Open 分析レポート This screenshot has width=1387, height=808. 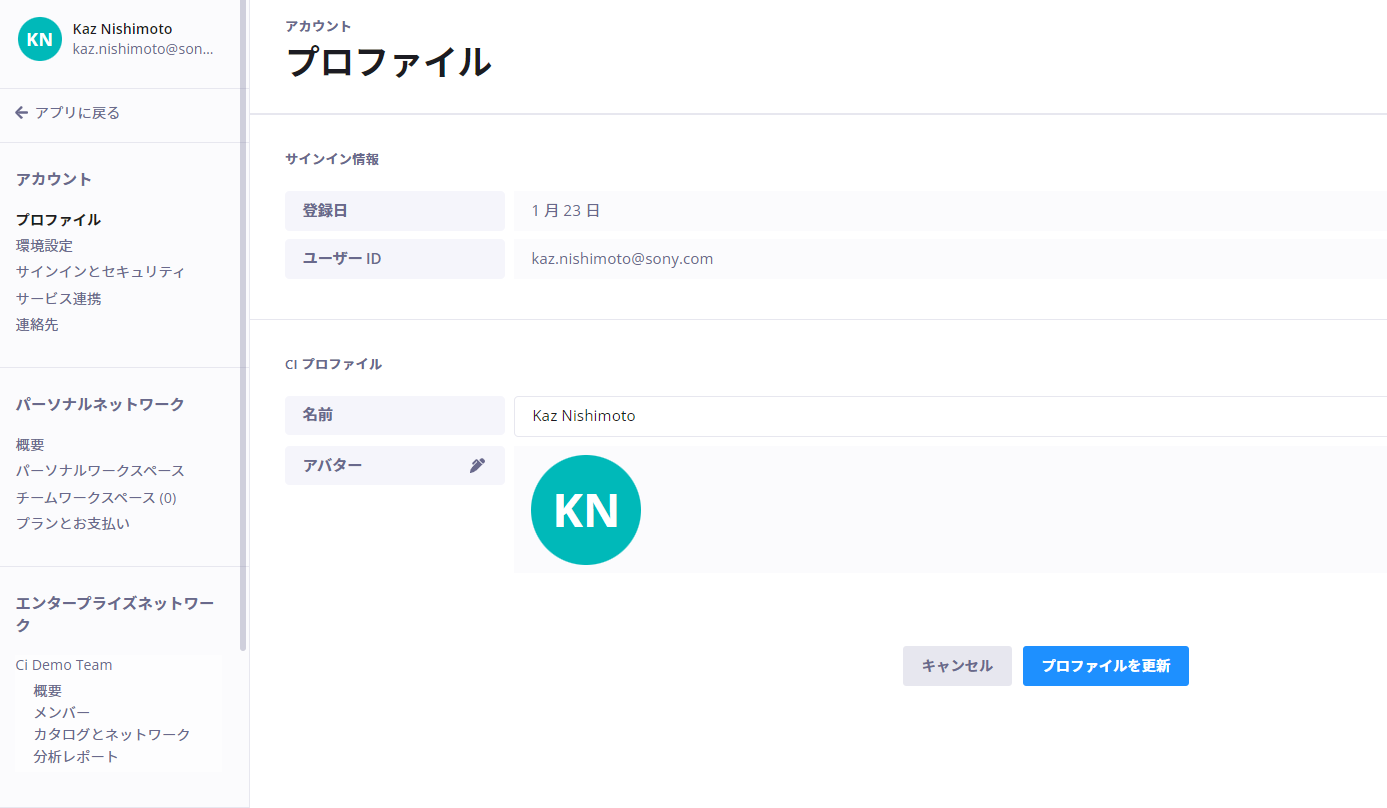(x=76, y=757)
